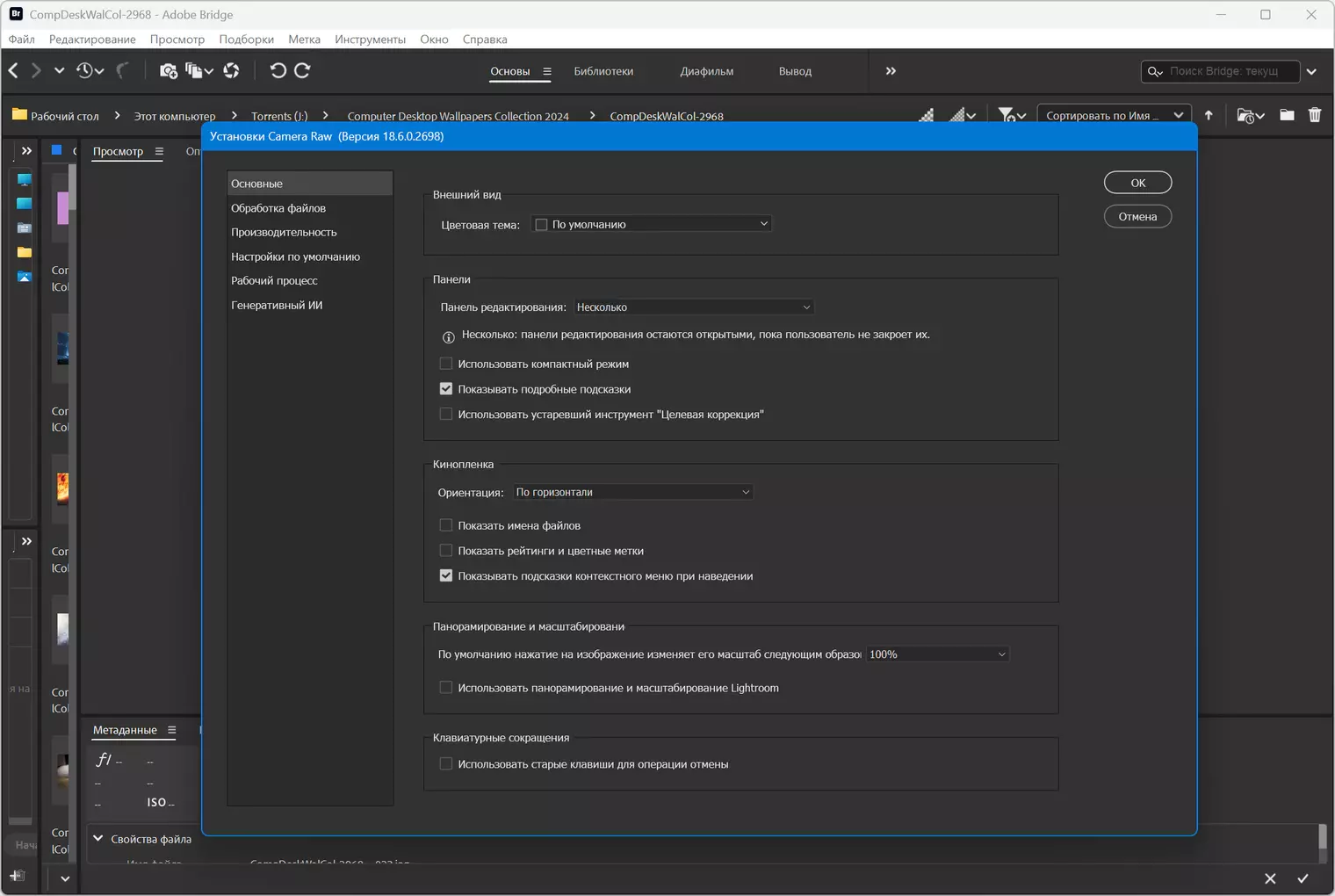Open the Инструменты menu
The height and width of the screenshot is (896, 1335).
tap(370, 40)
